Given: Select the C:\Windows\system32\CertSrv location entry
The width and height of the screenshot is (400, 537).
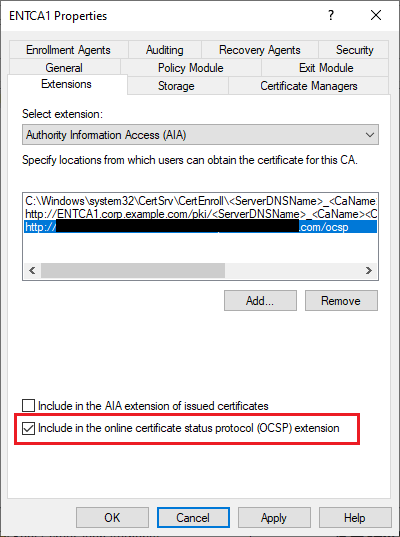Looking at the screenshot, I should click(x=200, y=200).
